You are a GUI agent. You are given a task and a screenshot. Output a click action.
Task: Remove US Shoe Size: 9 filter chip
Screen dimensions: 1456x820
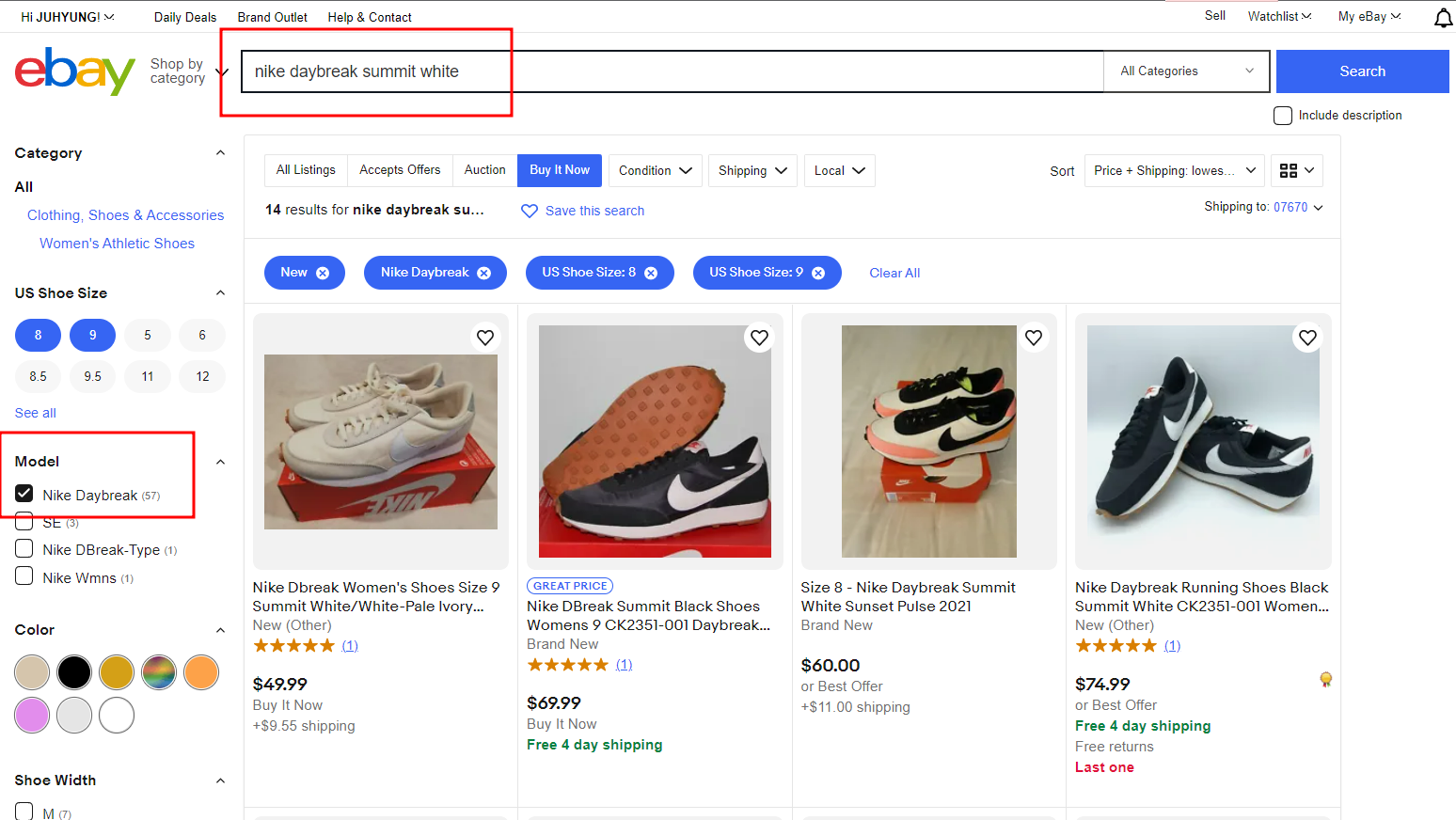818,273
